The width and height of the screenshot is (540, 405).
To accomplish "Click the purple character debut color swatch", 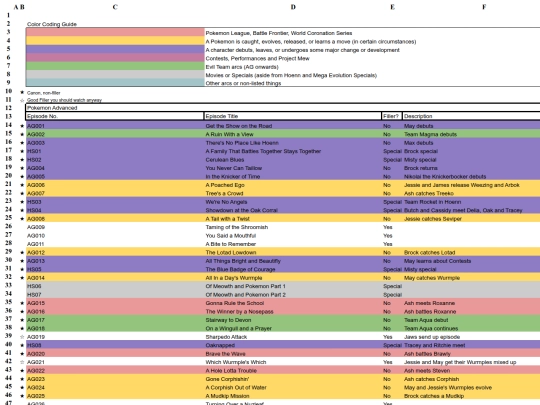I will click(115, 49).
